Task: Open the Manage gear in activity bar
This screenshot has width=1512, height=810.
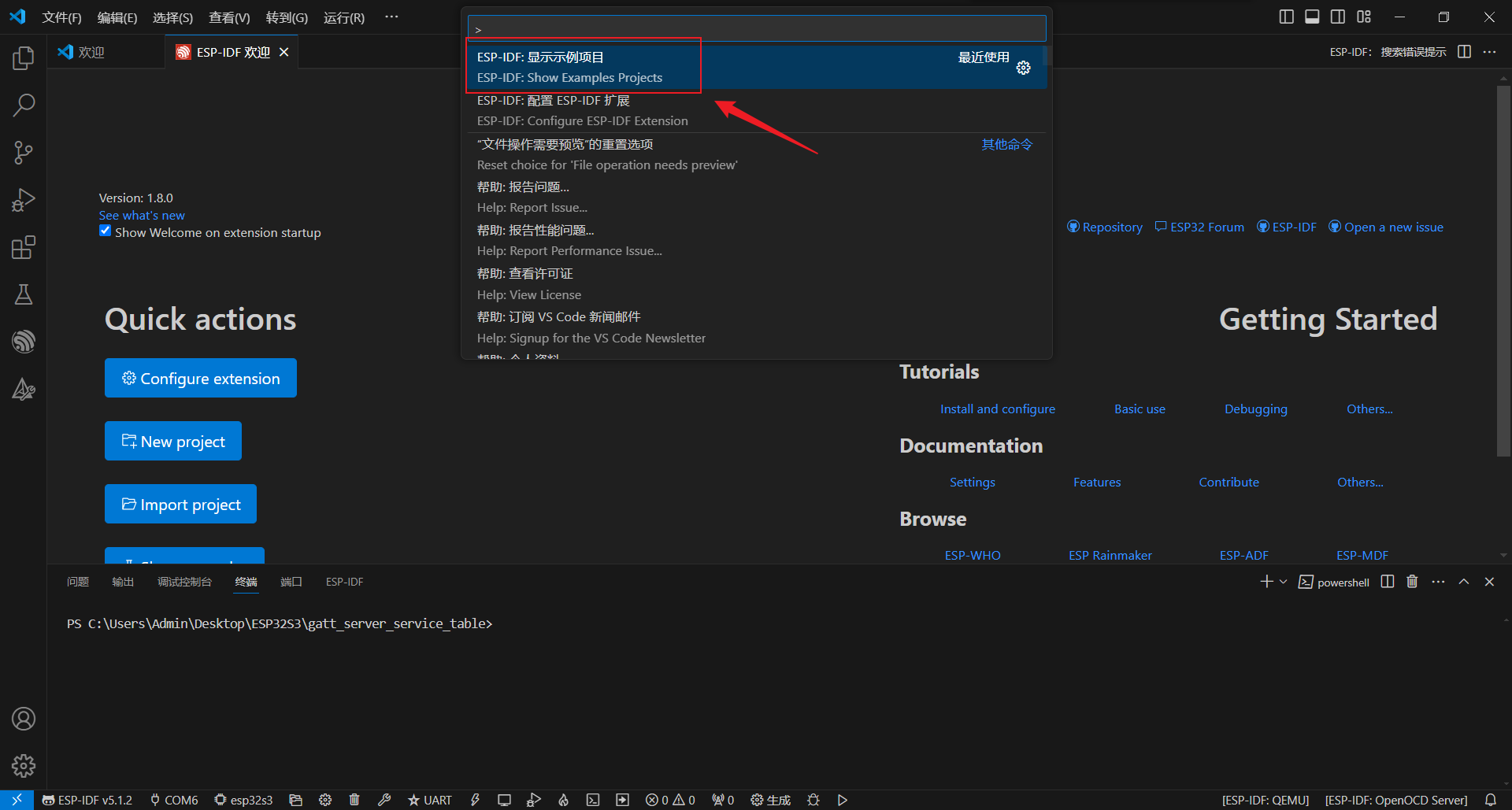Action: [x=24, y=765]
